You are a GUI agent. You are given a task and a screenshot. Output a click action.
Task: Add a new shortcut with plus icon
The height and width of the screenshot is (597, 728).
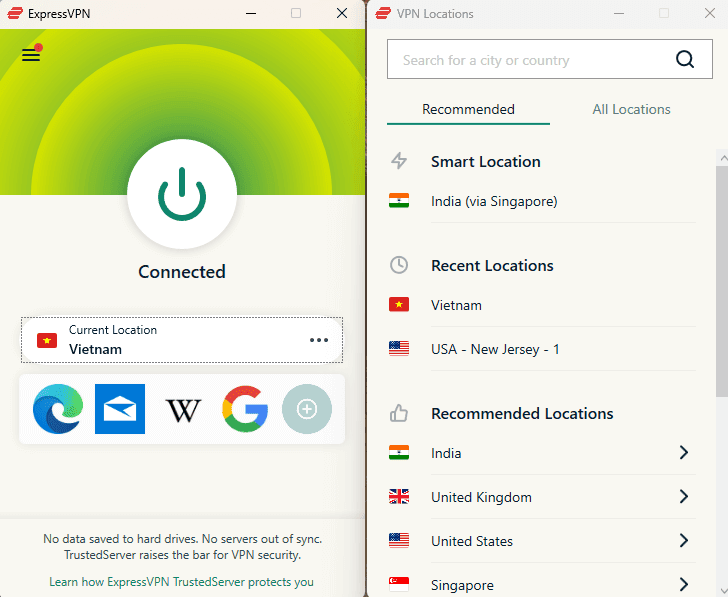(307, 409)
